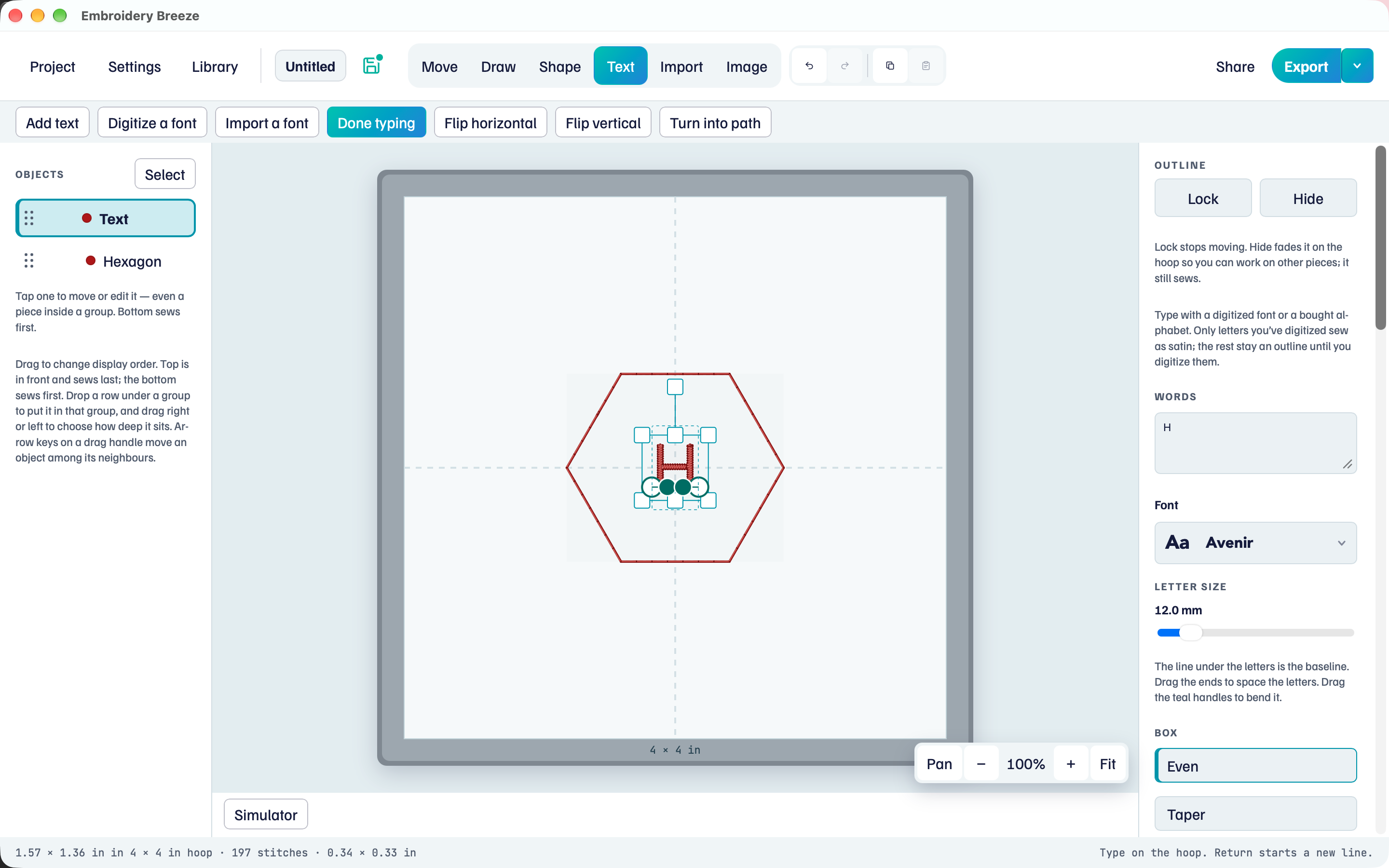
Task: Open the Export options dropdown arrow
Action: click(1358, 66)
